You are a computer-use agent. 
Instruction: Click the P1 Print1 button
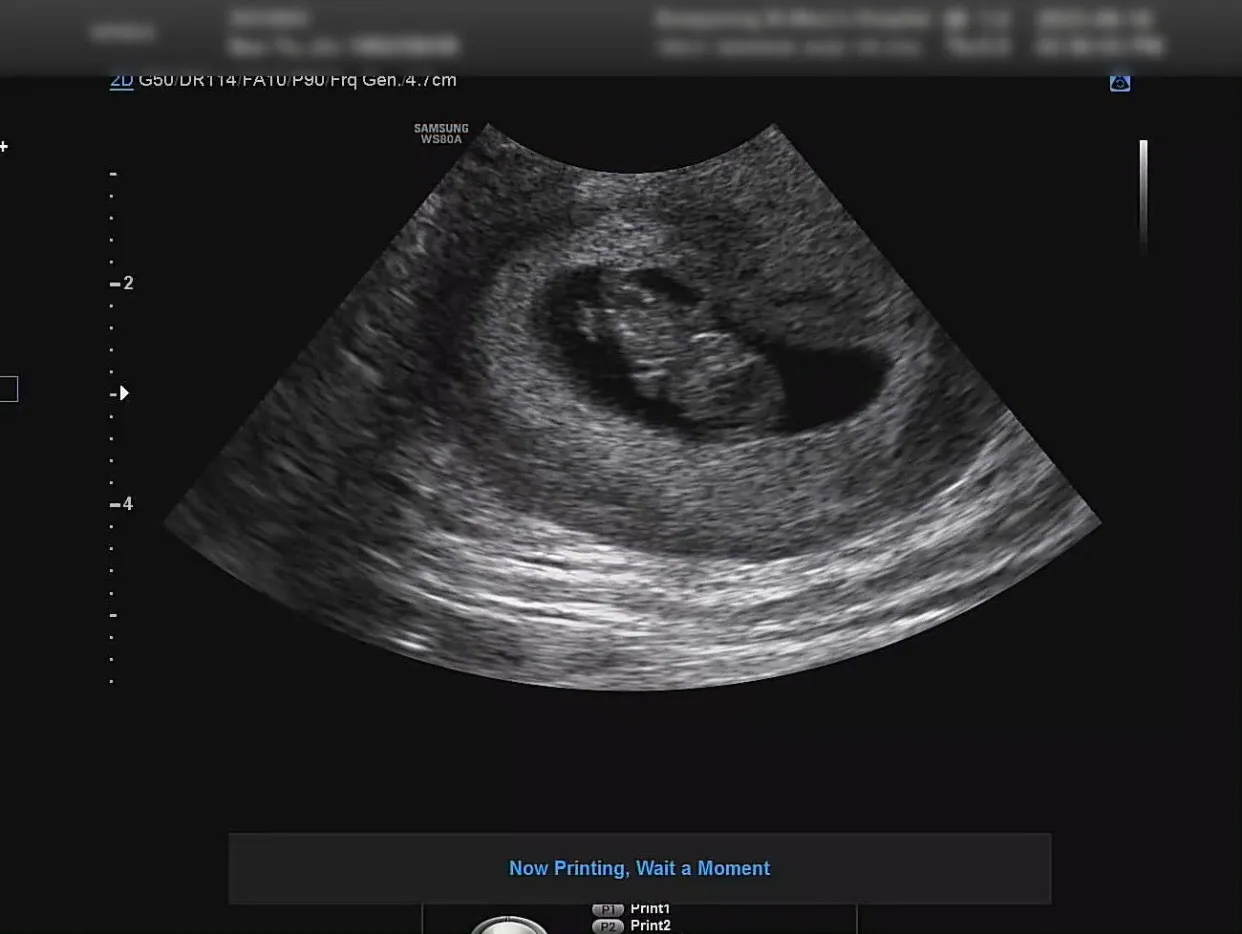[632, 909]
